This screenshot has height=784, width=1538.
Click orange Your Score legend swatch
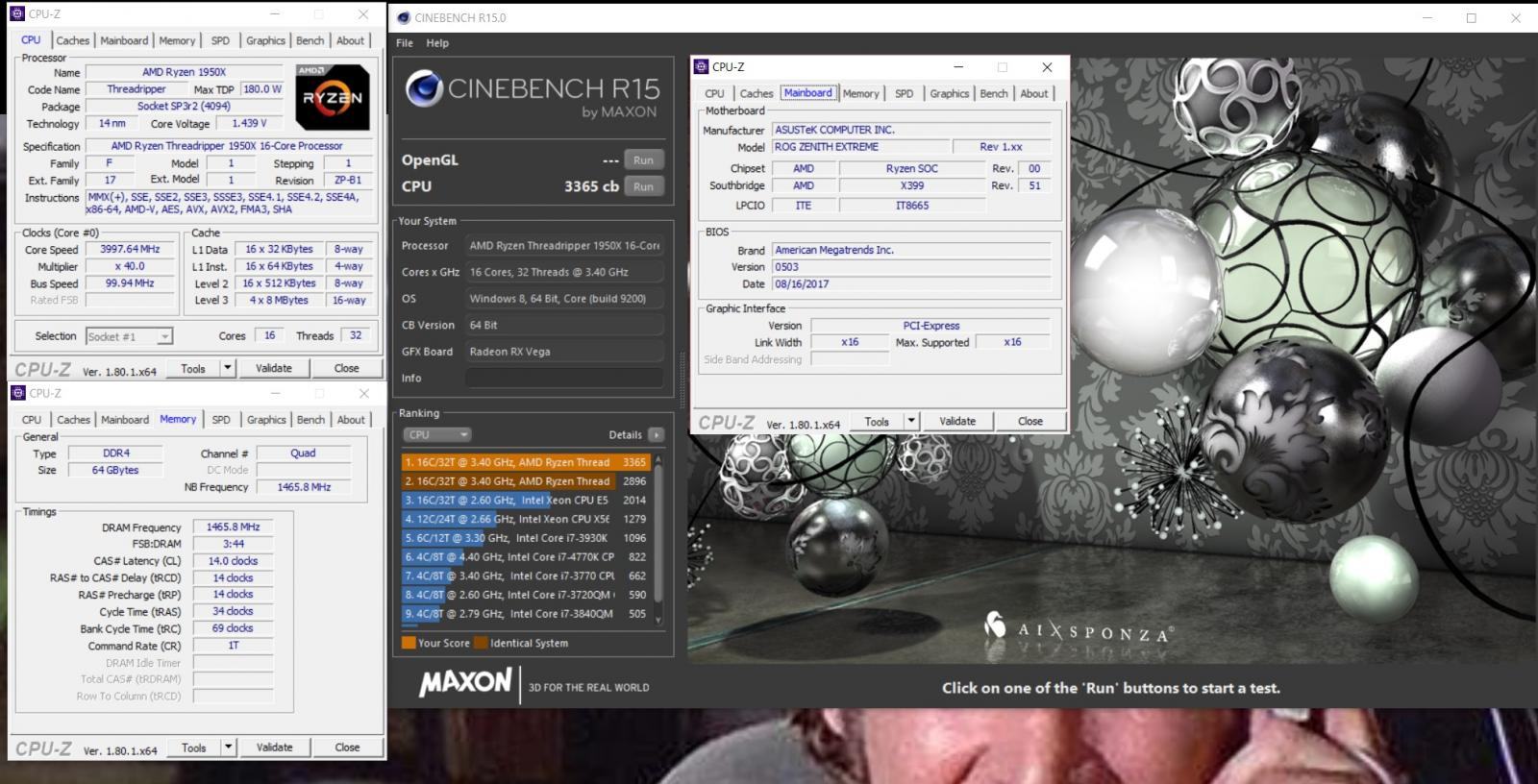click(409, 643)
